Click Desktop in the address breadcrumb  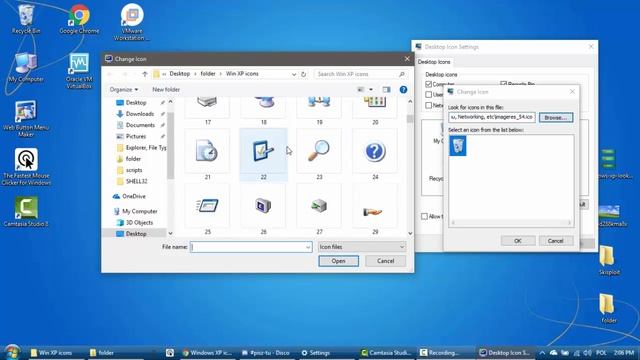click(x=180, y=74)
